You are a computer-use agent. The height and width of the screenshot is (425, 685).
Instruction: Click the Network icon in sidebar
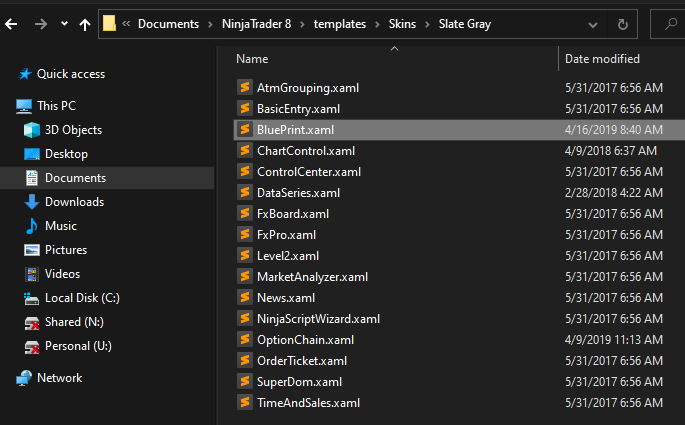click(x=24, y=378)
